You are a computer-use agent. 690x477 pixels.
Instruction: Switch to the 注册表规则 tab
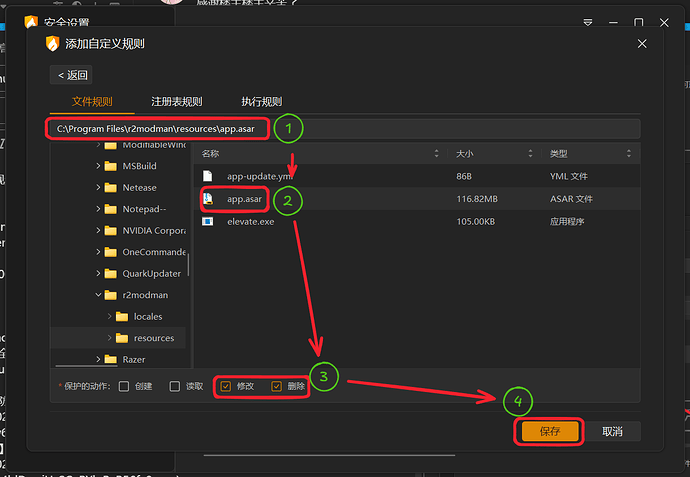tap(176, 102)
